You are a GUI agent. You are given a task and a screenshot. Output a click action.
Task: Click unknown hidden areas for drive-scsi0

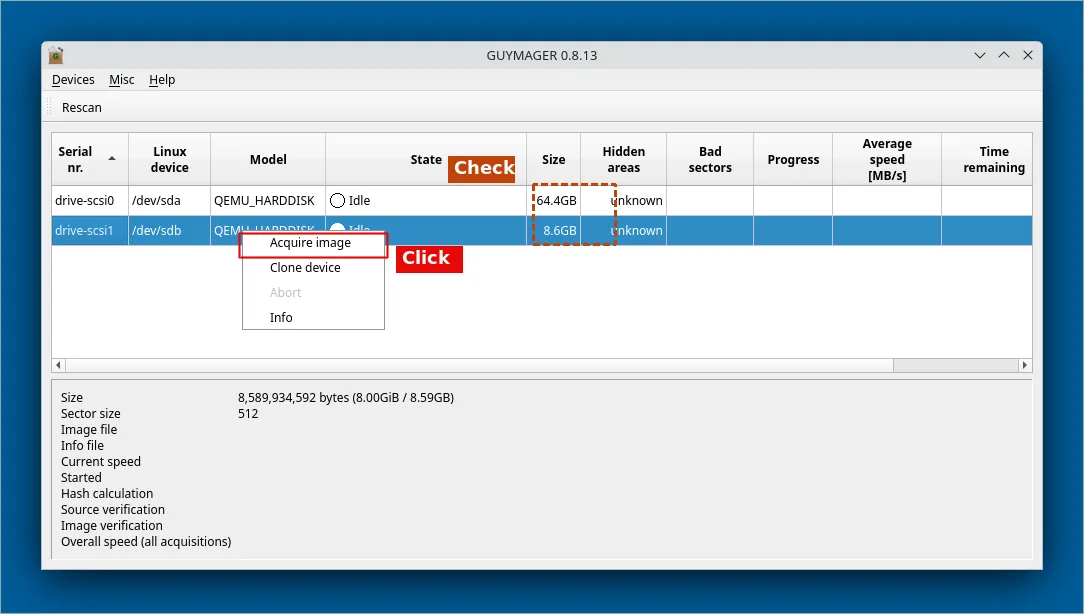pos(624,201)
